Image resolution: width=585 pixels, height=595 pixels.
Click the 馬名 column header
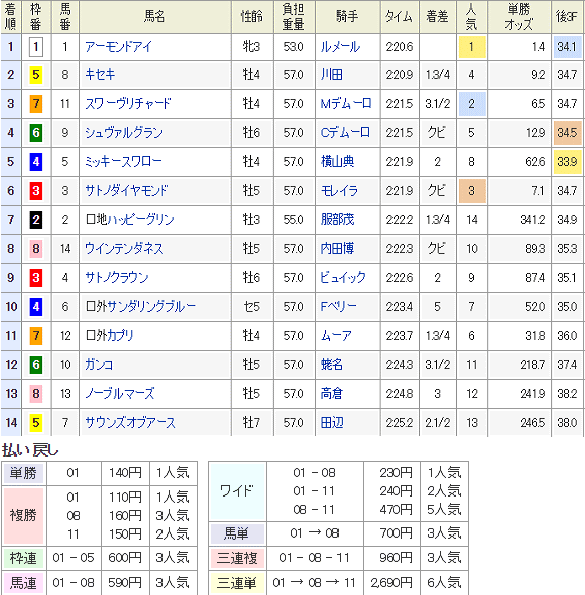click(155, 17)
